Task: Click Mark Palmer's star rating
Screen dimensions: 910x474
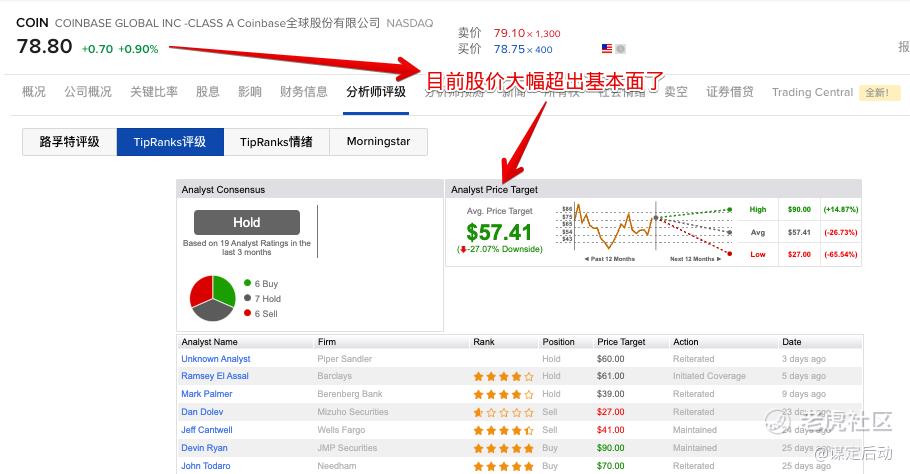Action: click(503, 395)
